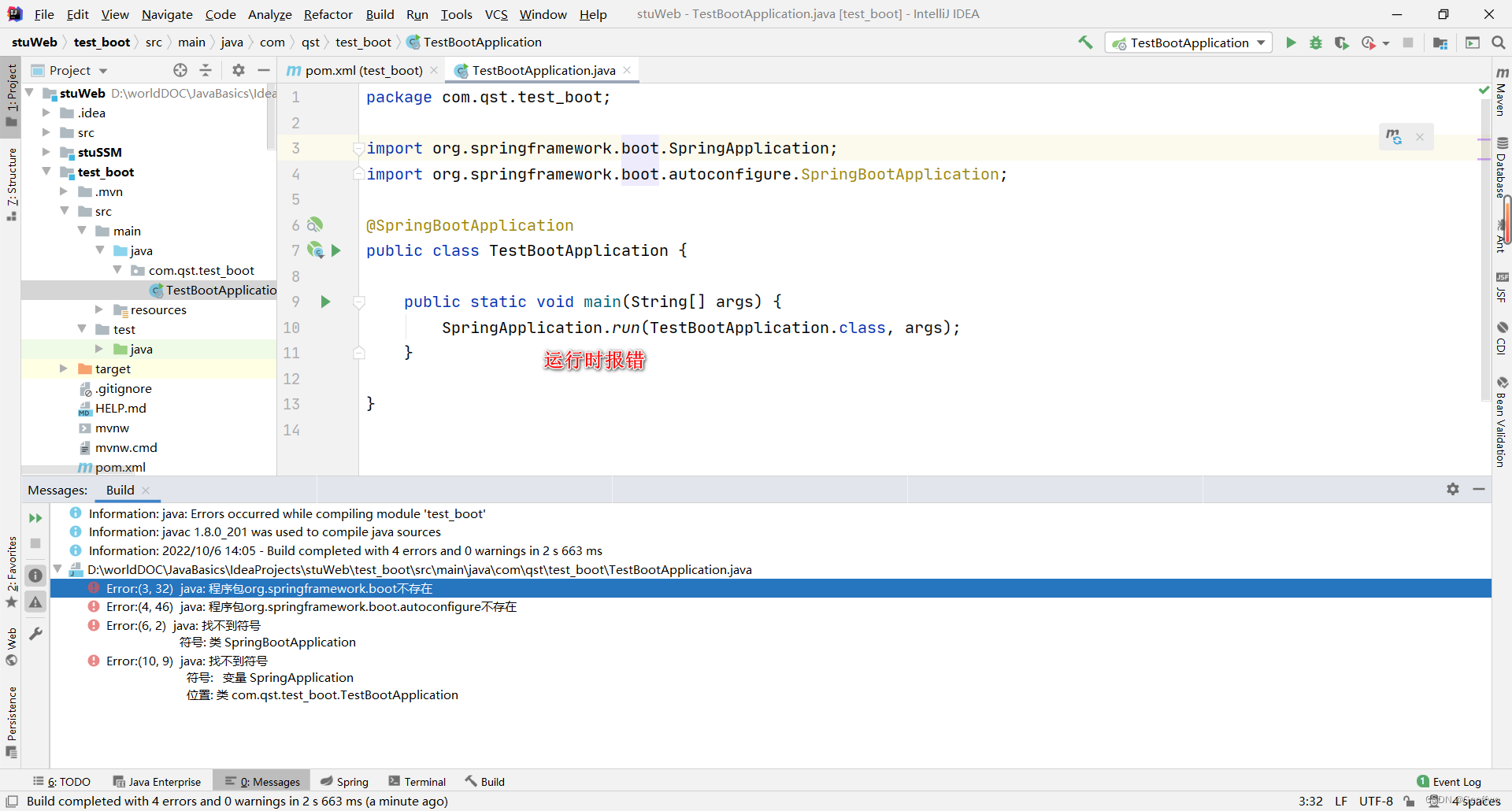Toggle the Persistence tool window stripe
Viewport: 1512px width, 811px height.
[x=11, y=721]
